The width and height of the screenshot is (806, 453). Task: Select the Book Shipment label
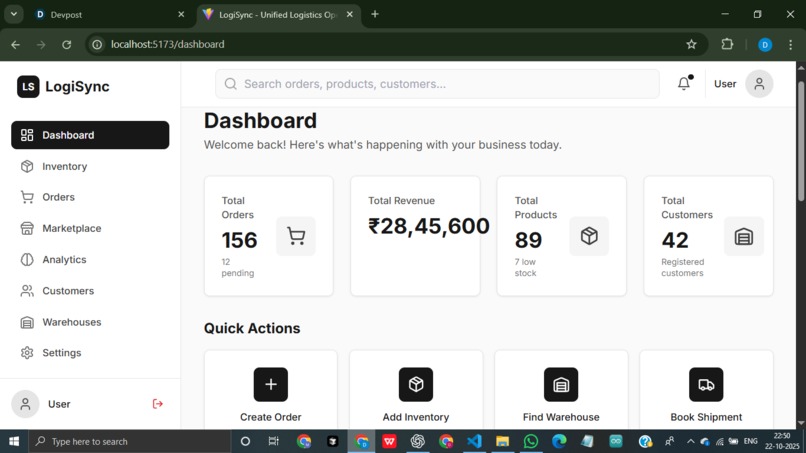706,417
